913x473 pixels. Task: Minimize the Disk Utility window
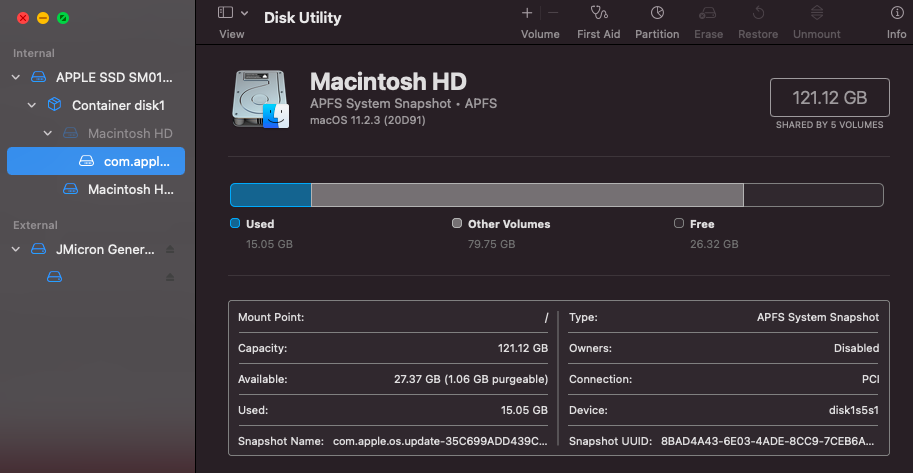point(43,18)
